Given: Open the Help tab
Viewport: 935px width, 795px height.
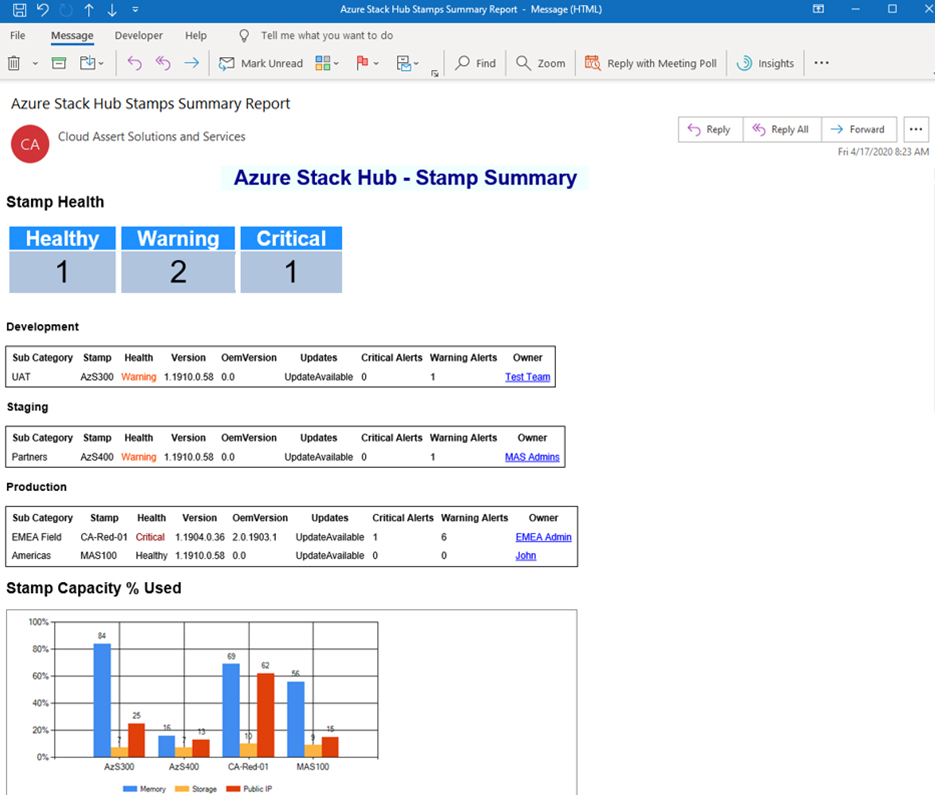Looking at the screenshot, I should click(196, 36).
